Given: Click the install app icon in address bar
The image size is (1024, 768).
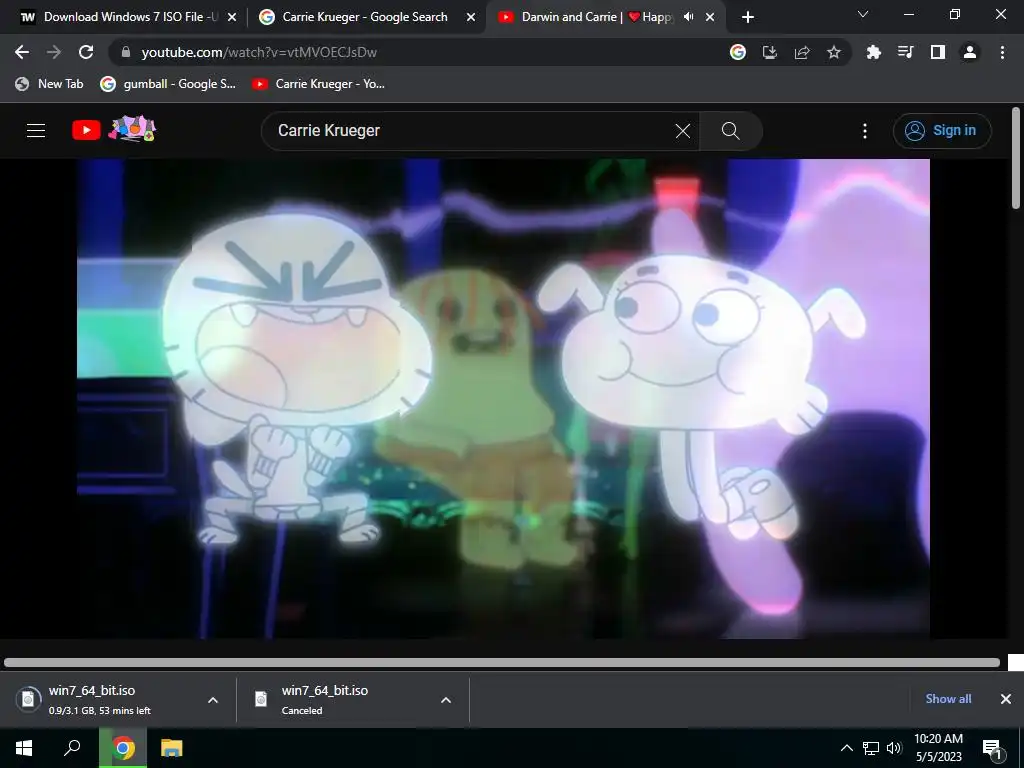Looking at the screenshot, I should (770, 52).
